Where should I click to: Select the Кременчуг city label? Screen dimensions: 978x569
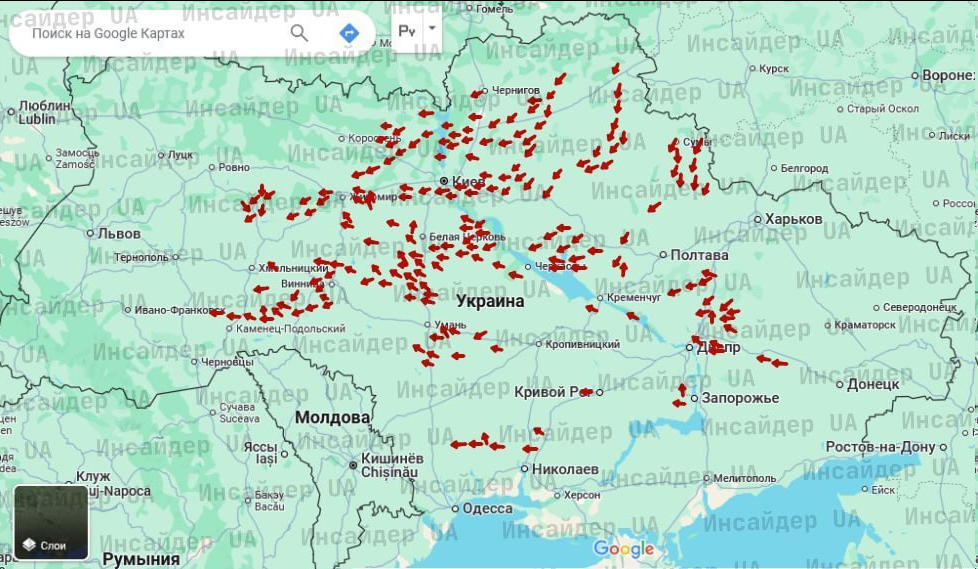pos(634,298)
